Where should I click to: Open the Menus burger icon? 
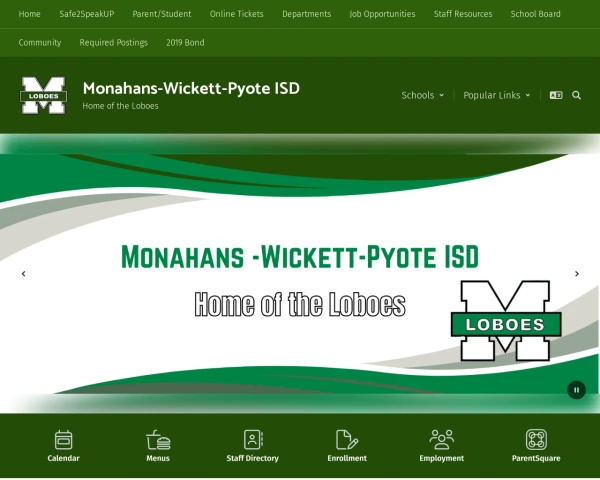(x=158, y=440)
